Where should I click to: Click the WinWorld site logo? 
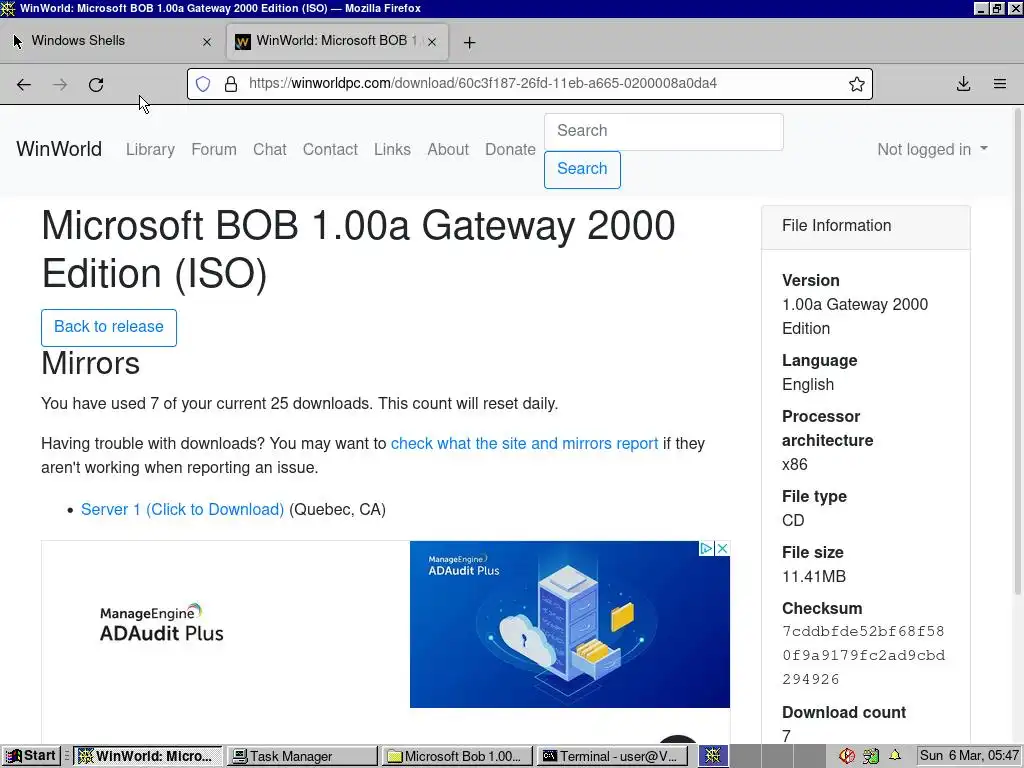59,149
